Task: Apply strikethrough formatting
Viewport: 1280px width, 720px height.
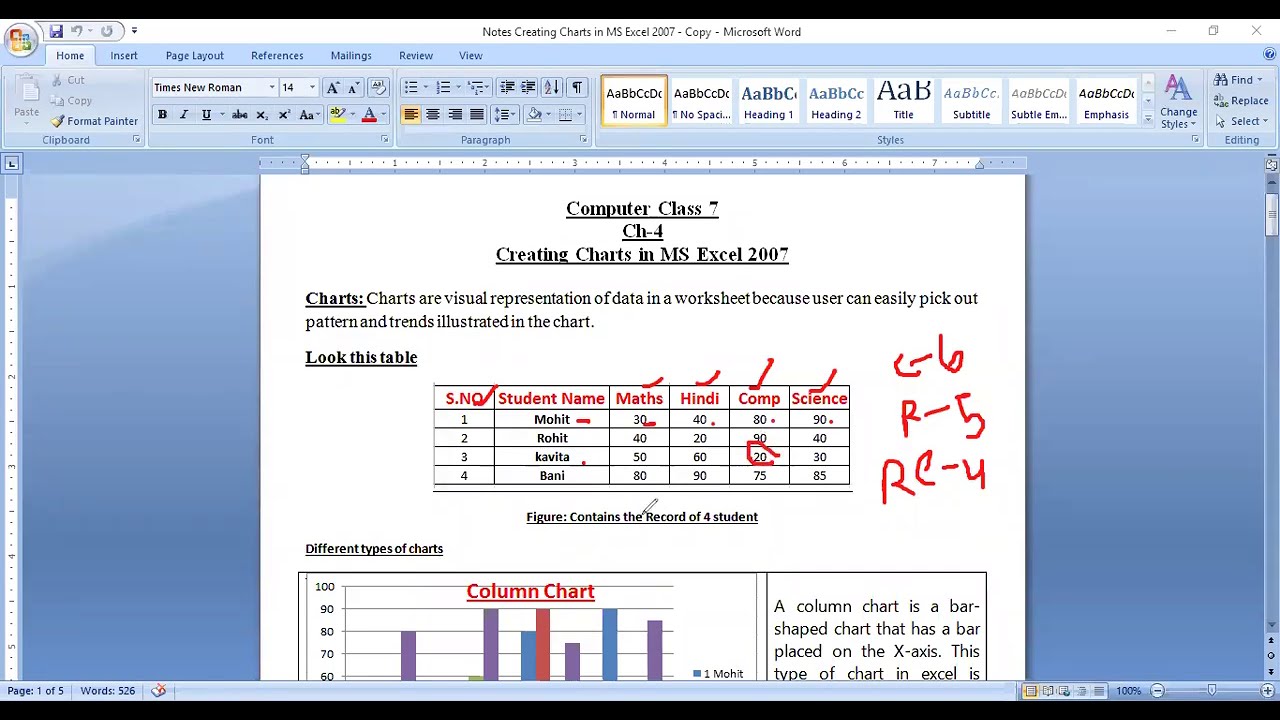Action: point(240,115)
